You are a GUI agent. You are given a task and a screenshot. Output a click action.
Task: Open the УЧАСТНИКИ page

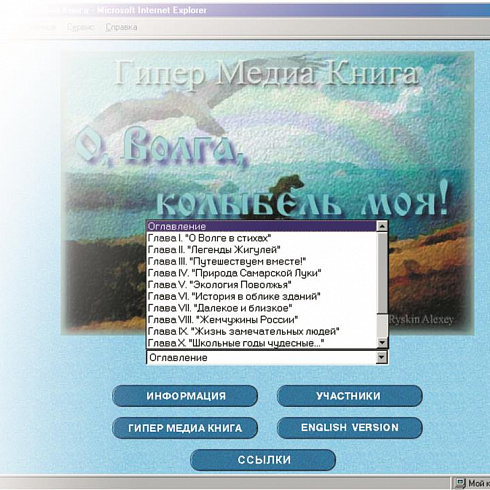click(x=349, y=396)
